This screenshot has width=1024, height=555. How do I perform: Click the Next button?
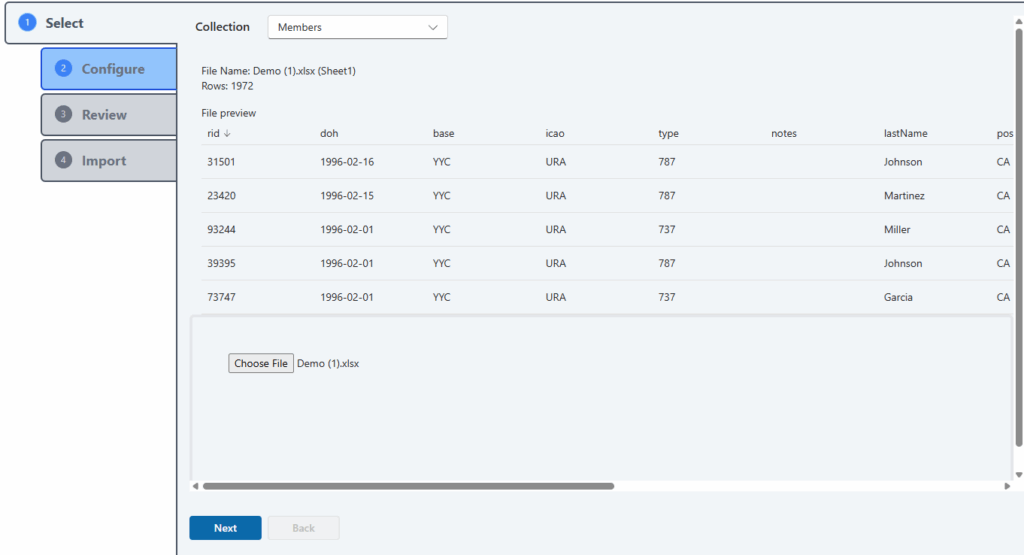225,528
